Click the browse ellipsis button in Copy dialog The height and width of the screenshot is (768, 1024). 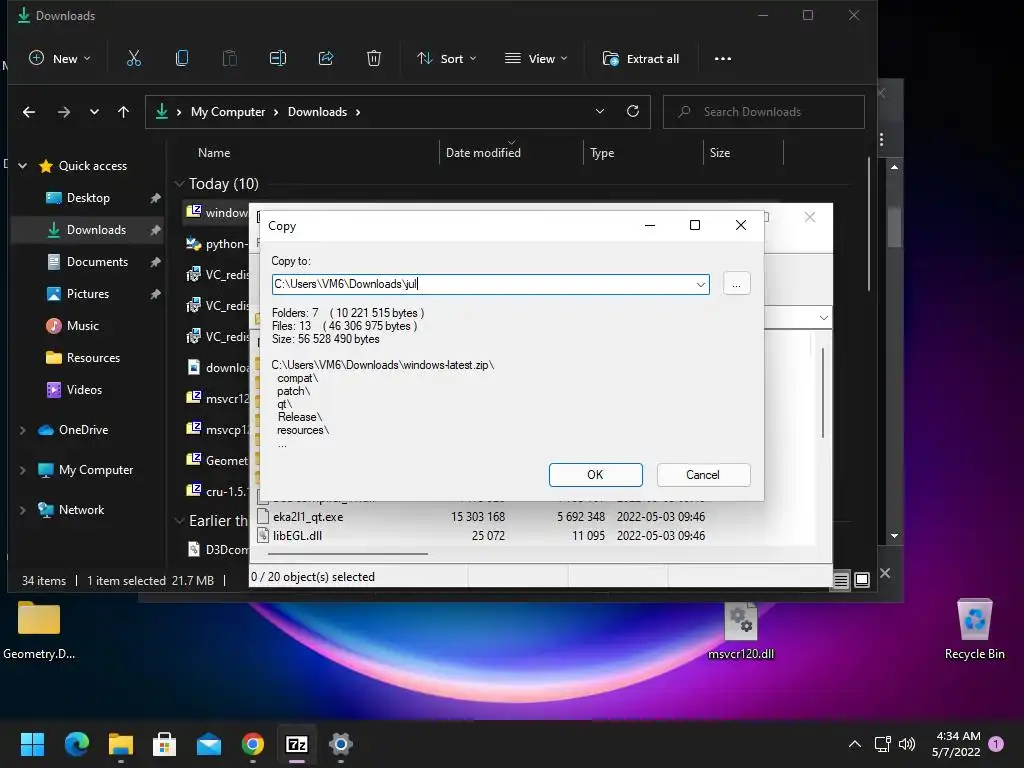click(x=737, y=284)
